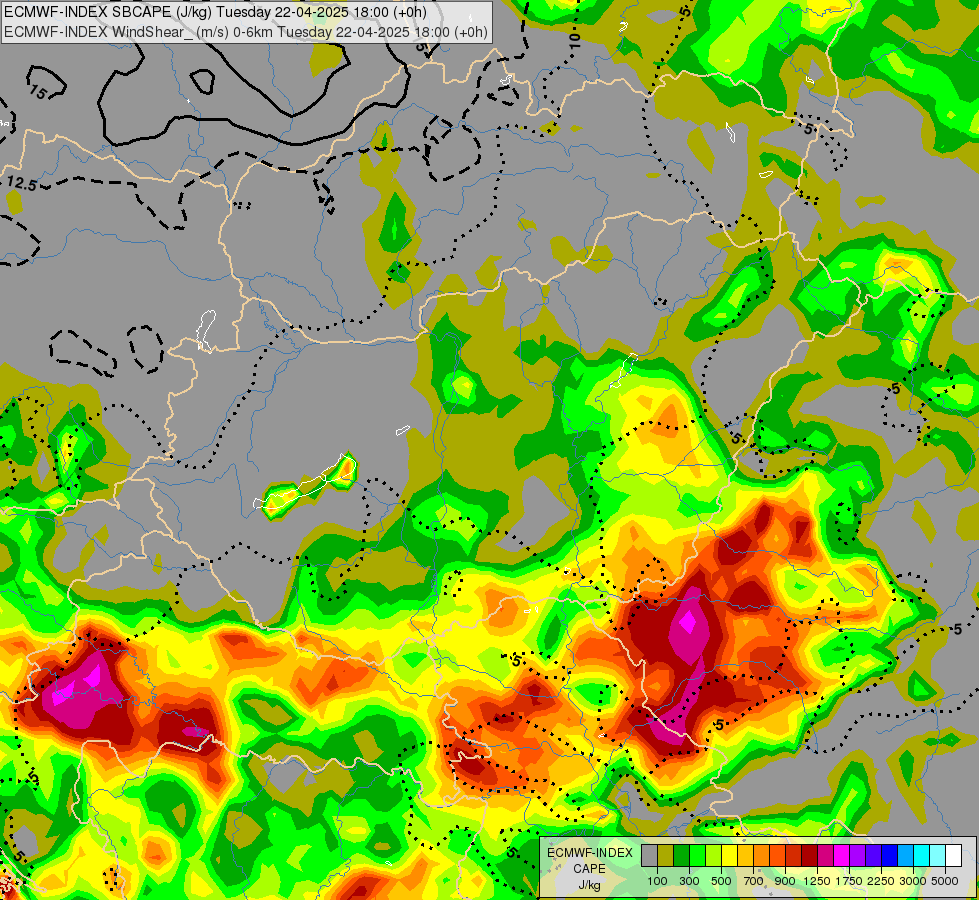Click the ECMWF-INDEX SBCAPE title line

click(x=214, y=12)
